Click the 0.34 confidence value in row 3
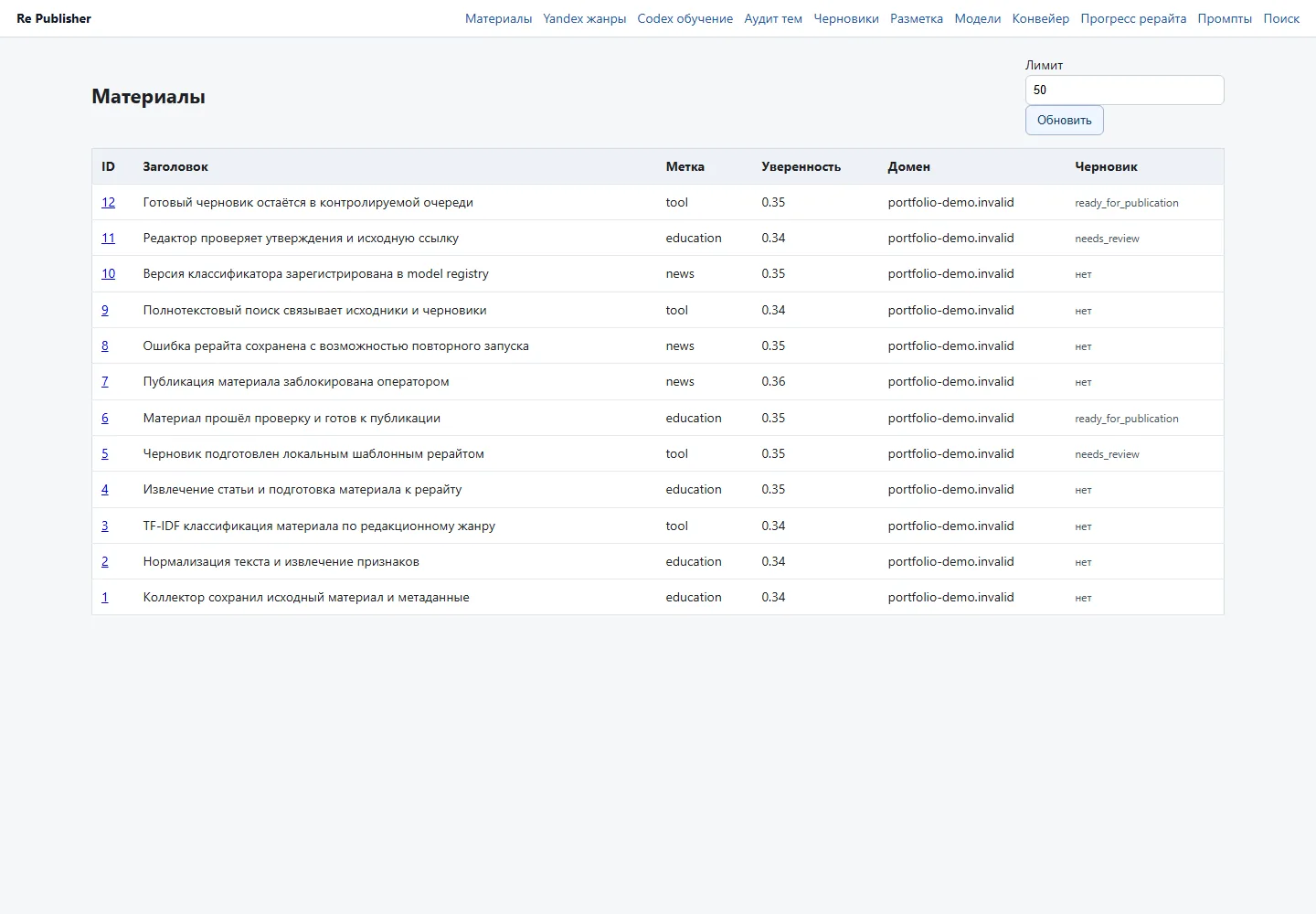This screenshot has height=914, width=1316. [x=773, y=526]
